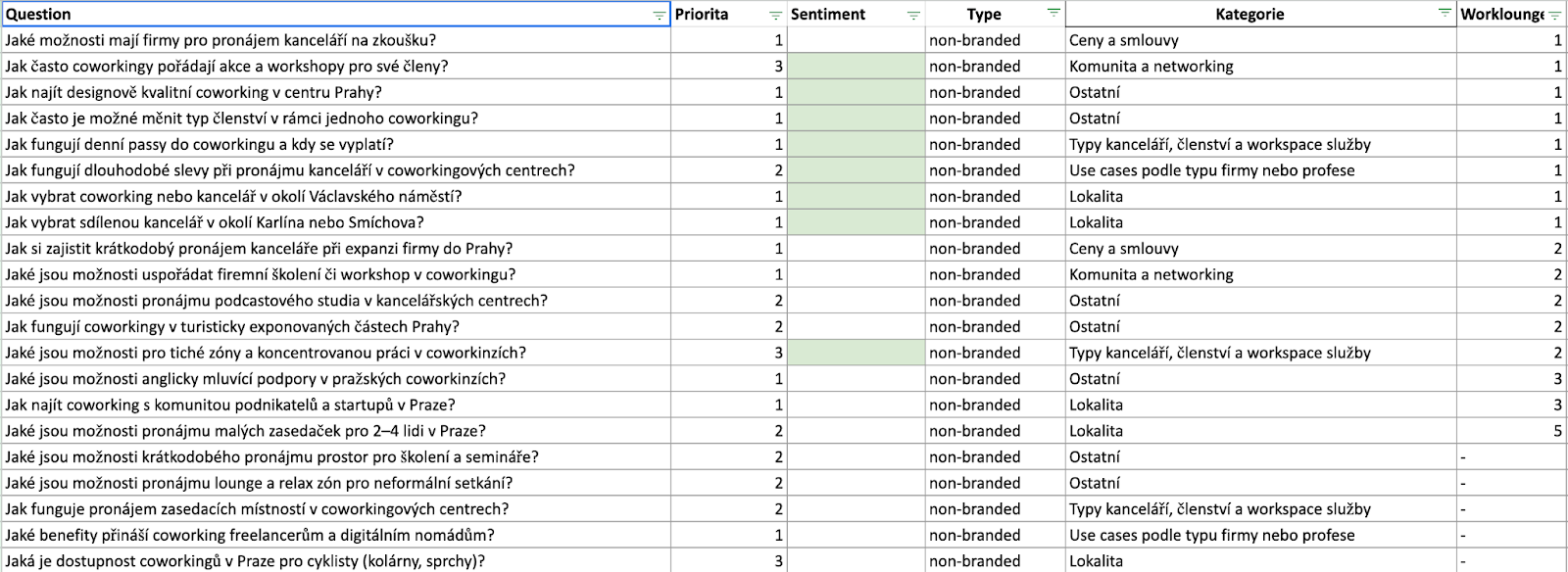Open the filter menu on the Sentiment column
Screen dimensions: 1568x572
point(911,14)
